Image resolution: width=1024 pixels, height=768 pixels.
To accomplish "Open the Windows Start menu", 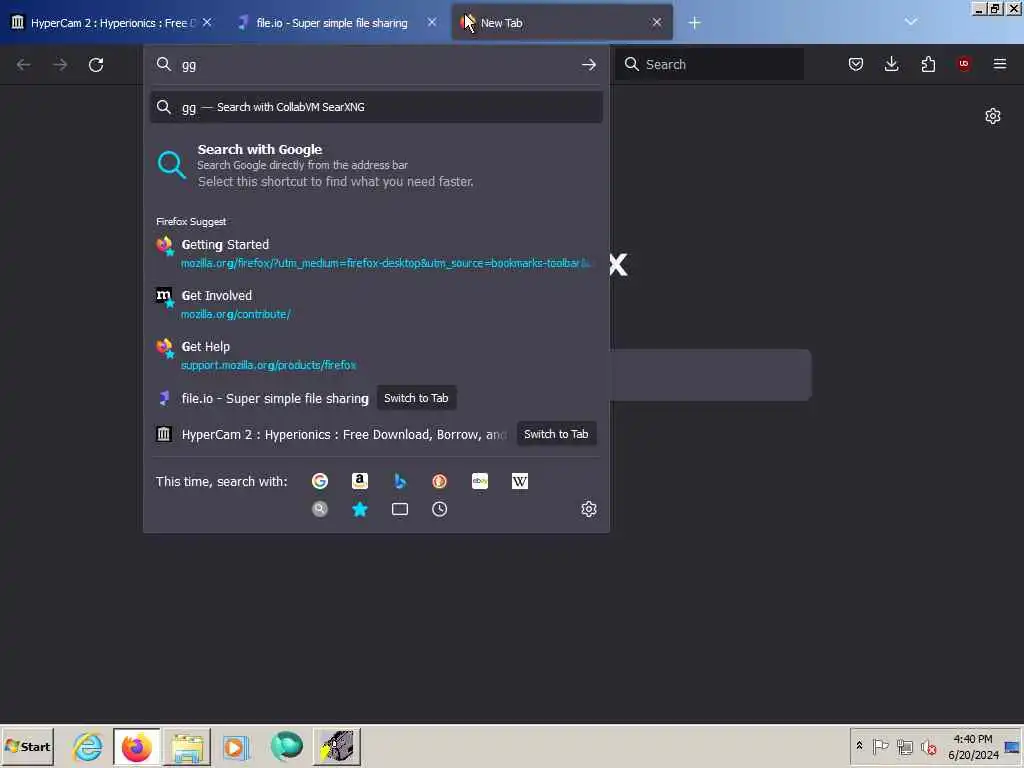I will (x=27, y=746).
